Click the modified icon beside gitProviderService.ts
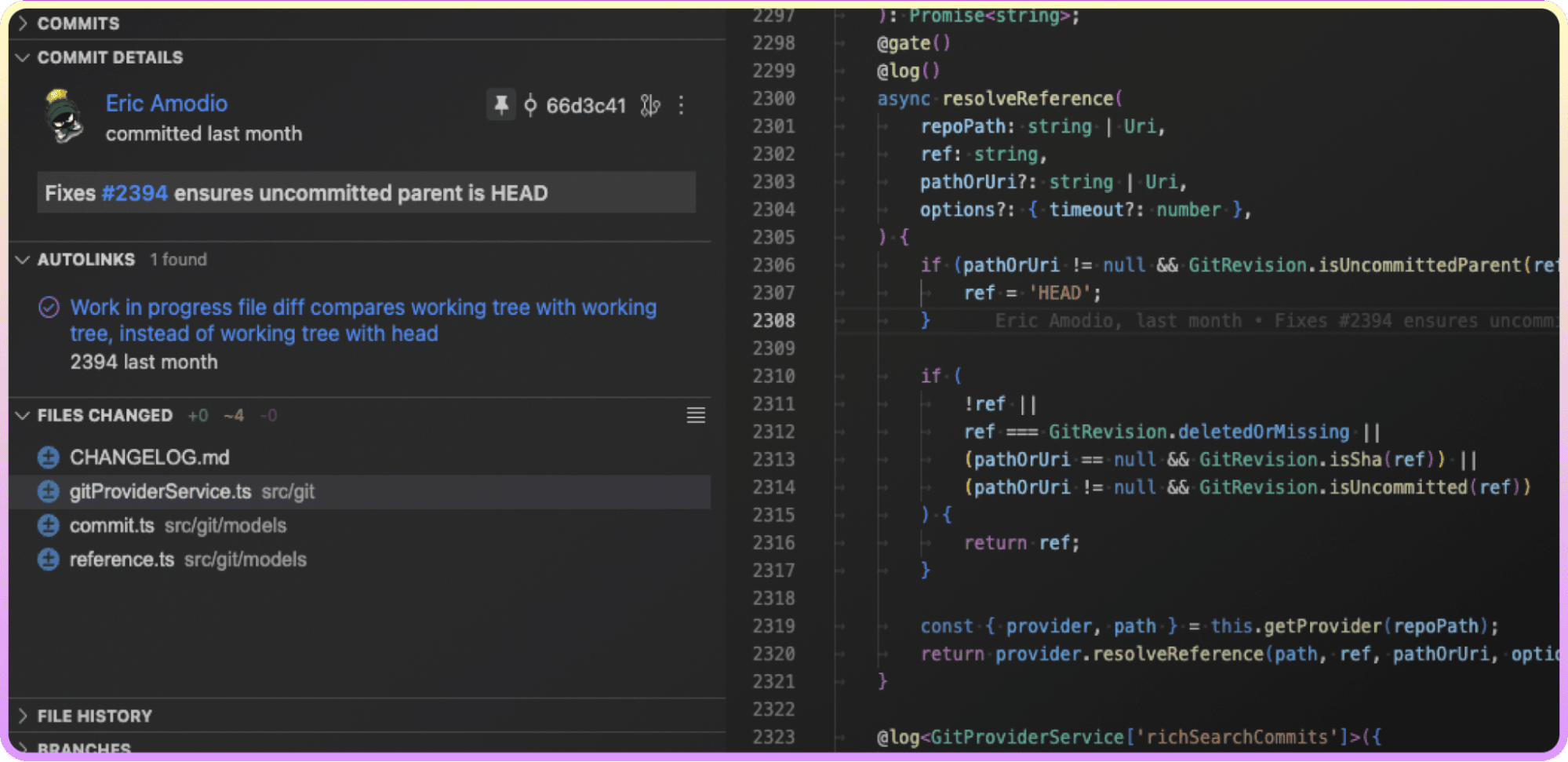1568x762 pixels. click(48, 491)
